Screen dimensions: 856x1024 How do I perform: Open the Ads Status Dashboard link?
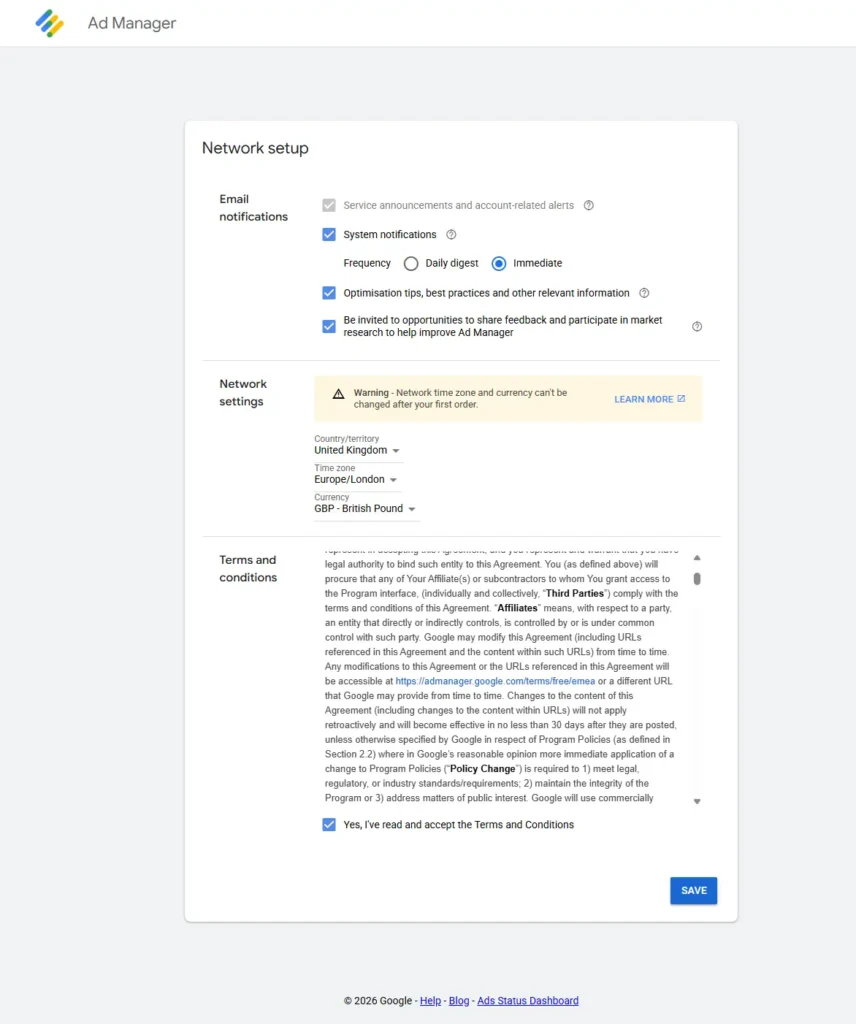pyautogui.click(x=528, y=1000)
